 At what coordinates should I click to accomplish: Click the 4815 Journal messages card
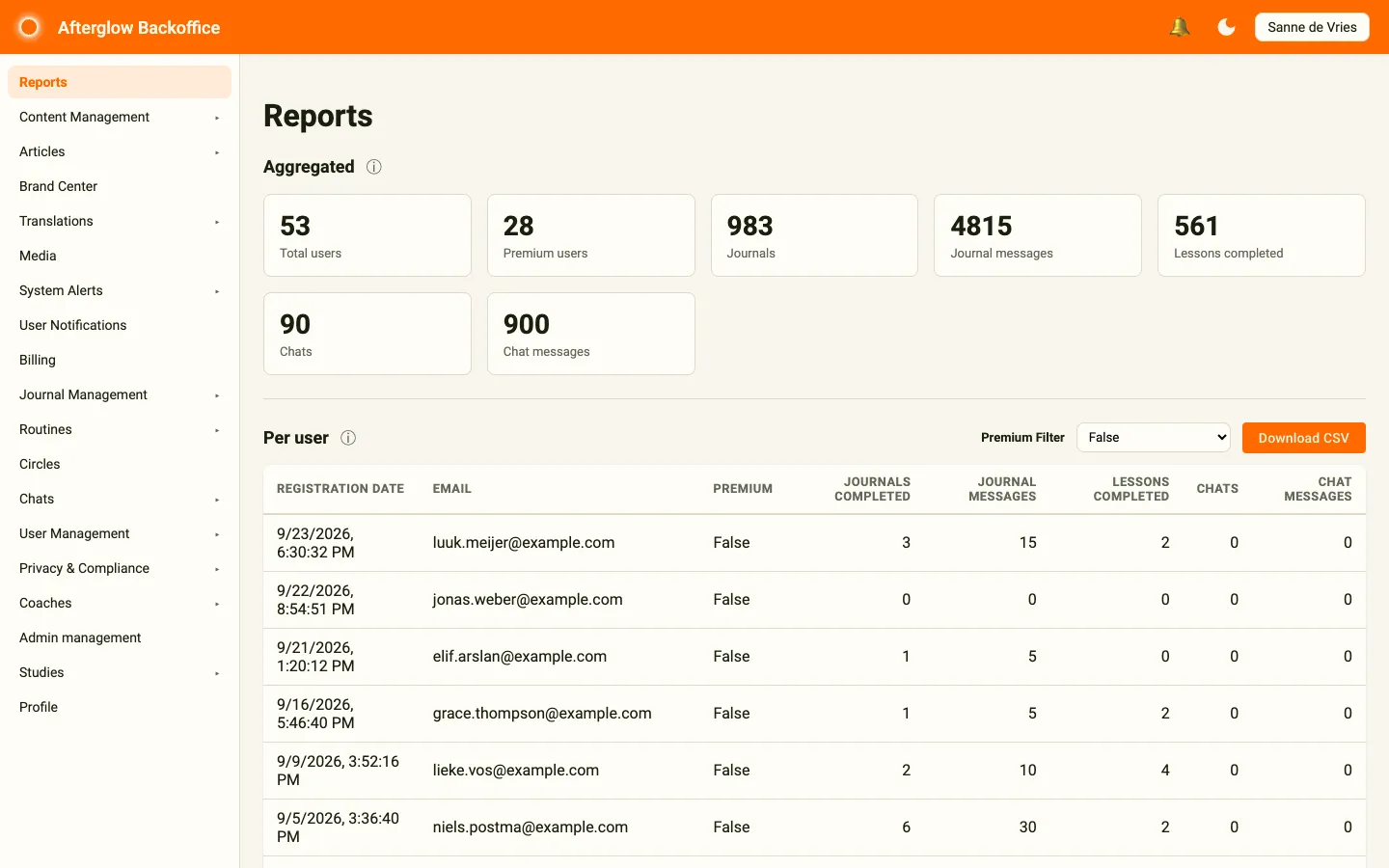(1038, 235)
